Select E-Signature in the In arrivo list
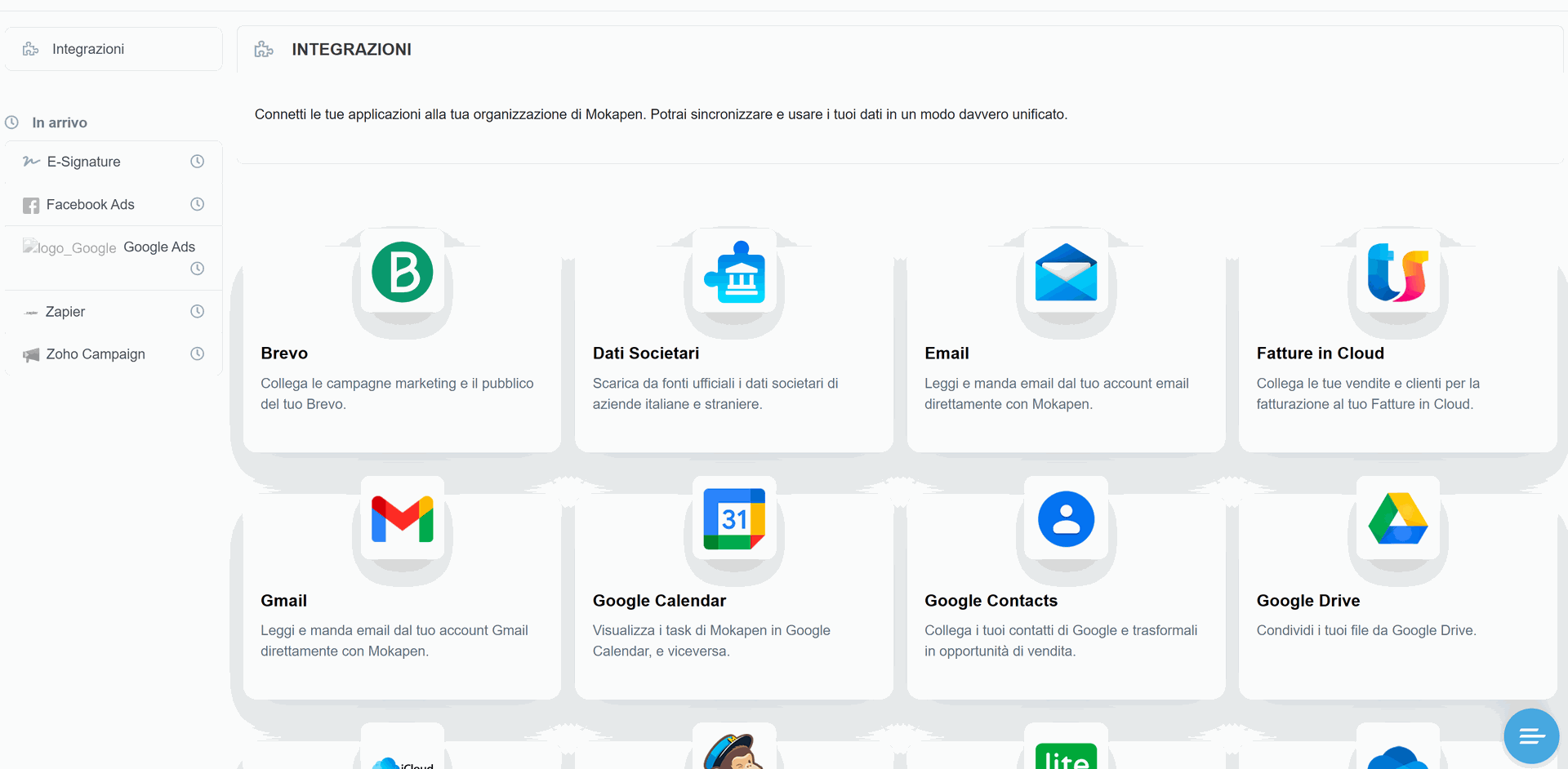Viewport: 1568px width, 769px height. point(113,162)
